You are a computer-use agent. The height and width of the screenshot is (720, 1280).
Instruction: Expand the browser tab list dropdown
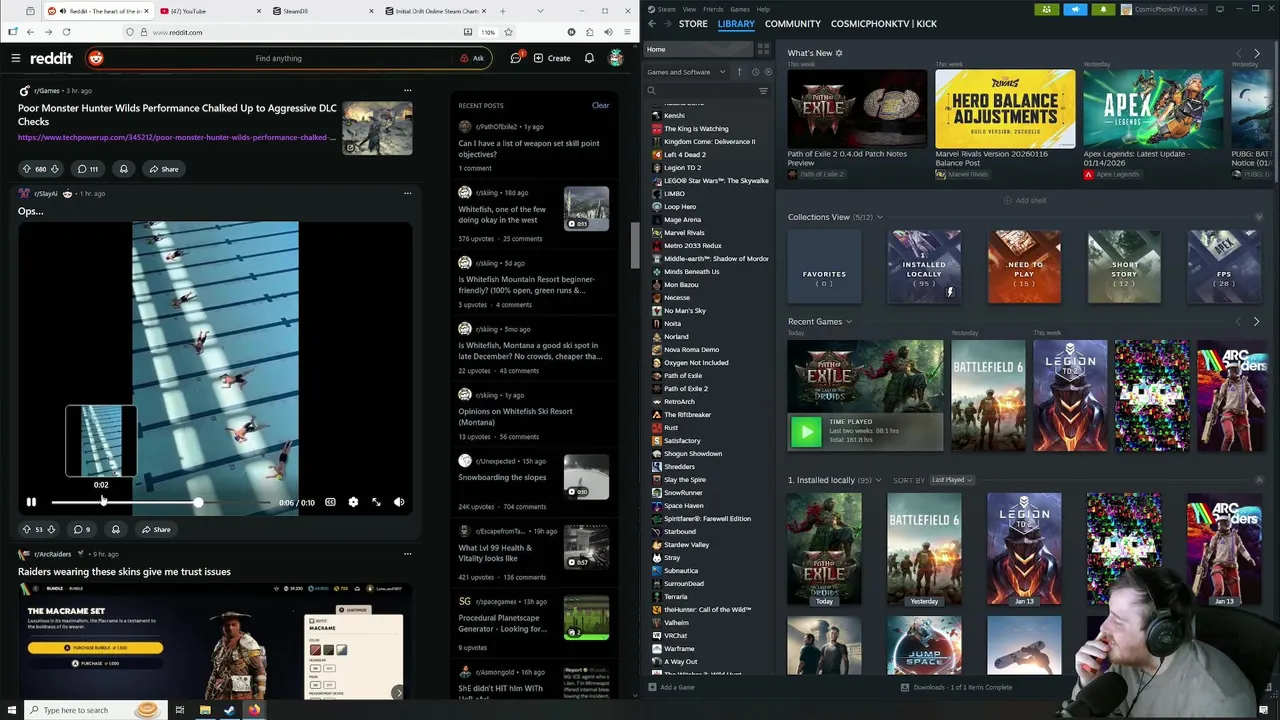(x=540, y=11)
